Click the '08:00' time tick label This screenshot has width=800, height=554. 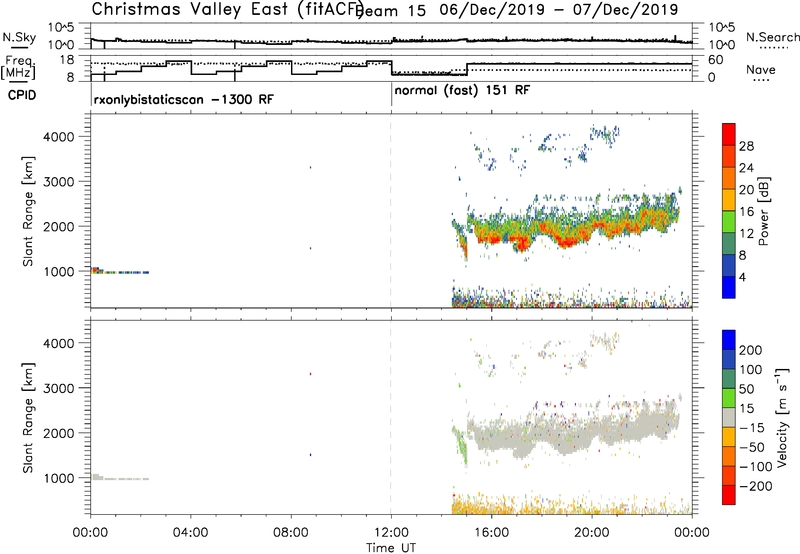tap(291, 533)
